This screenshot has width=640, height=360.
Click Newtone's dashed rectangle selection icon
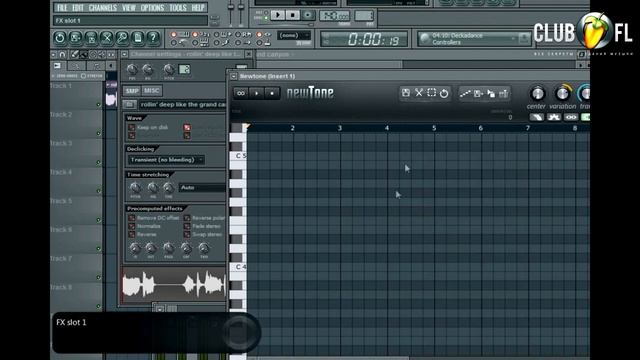[x=431, y=93]
